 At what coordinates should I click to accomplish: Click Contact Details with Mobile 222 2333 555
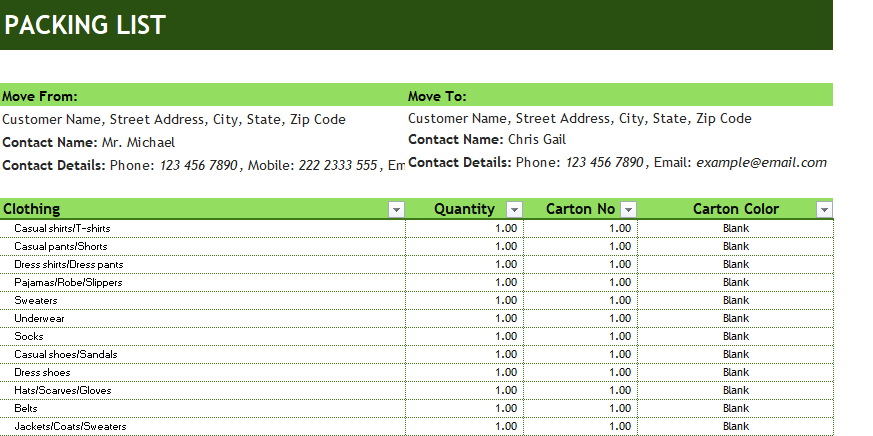[x=203, y=165]
